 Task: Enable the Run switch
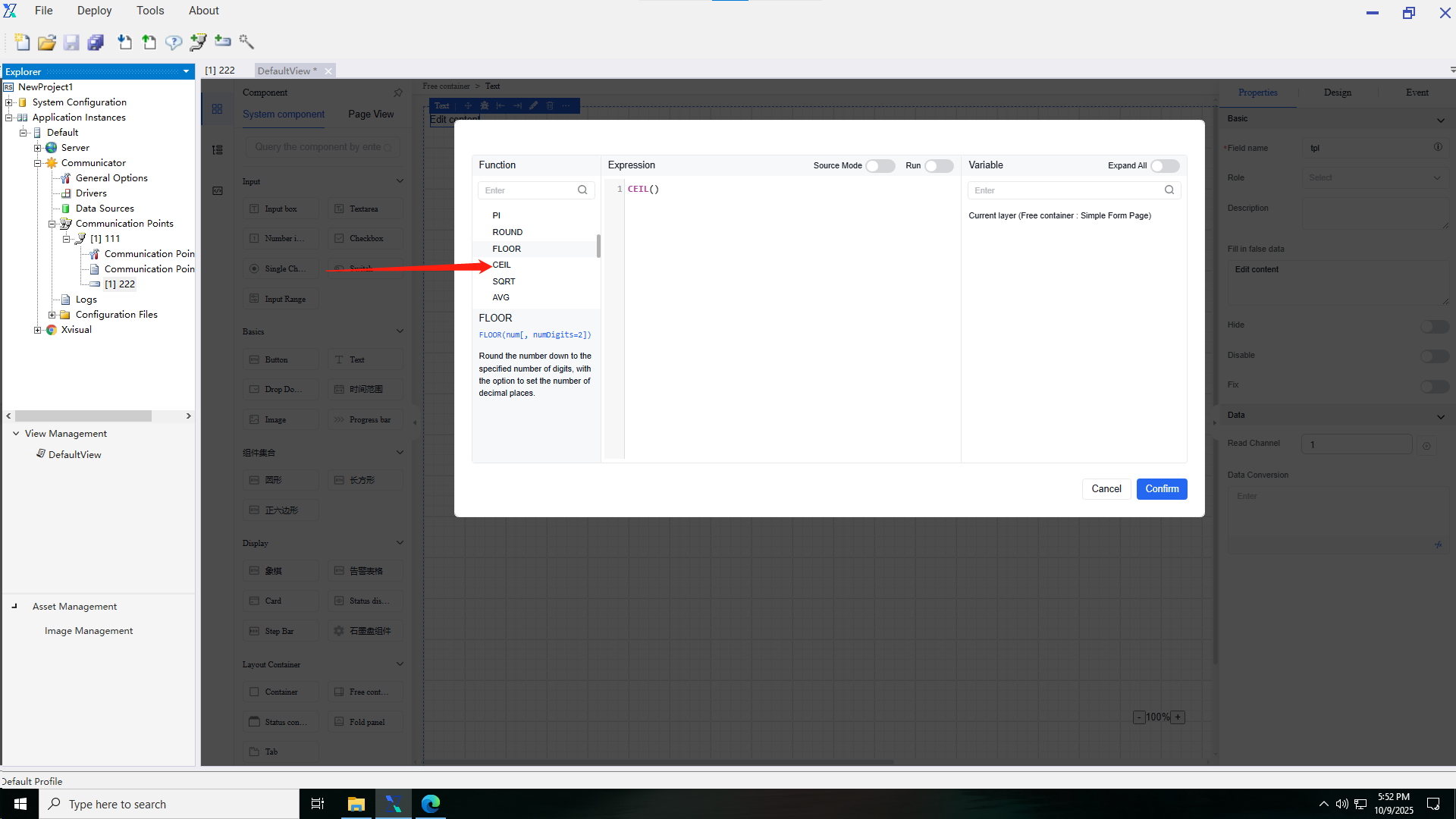pos(938,166)
